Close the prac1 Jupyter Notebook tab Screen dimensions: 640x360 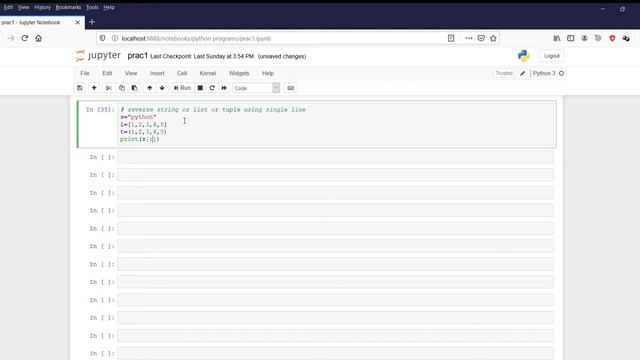(x=78, y=22)
